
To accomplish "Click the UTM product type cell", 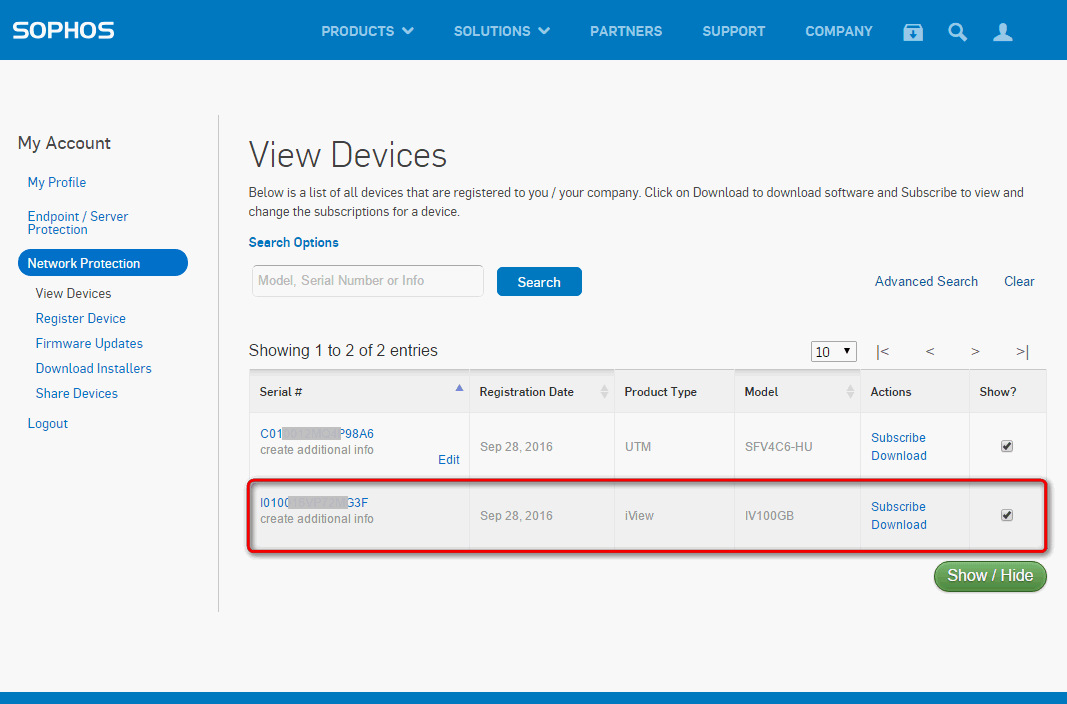I will pyautogui.click(x=638, y=447).
